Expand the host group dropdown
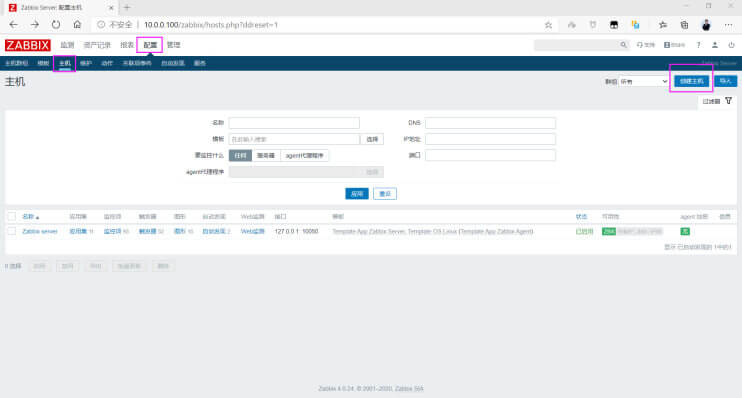 644,81
